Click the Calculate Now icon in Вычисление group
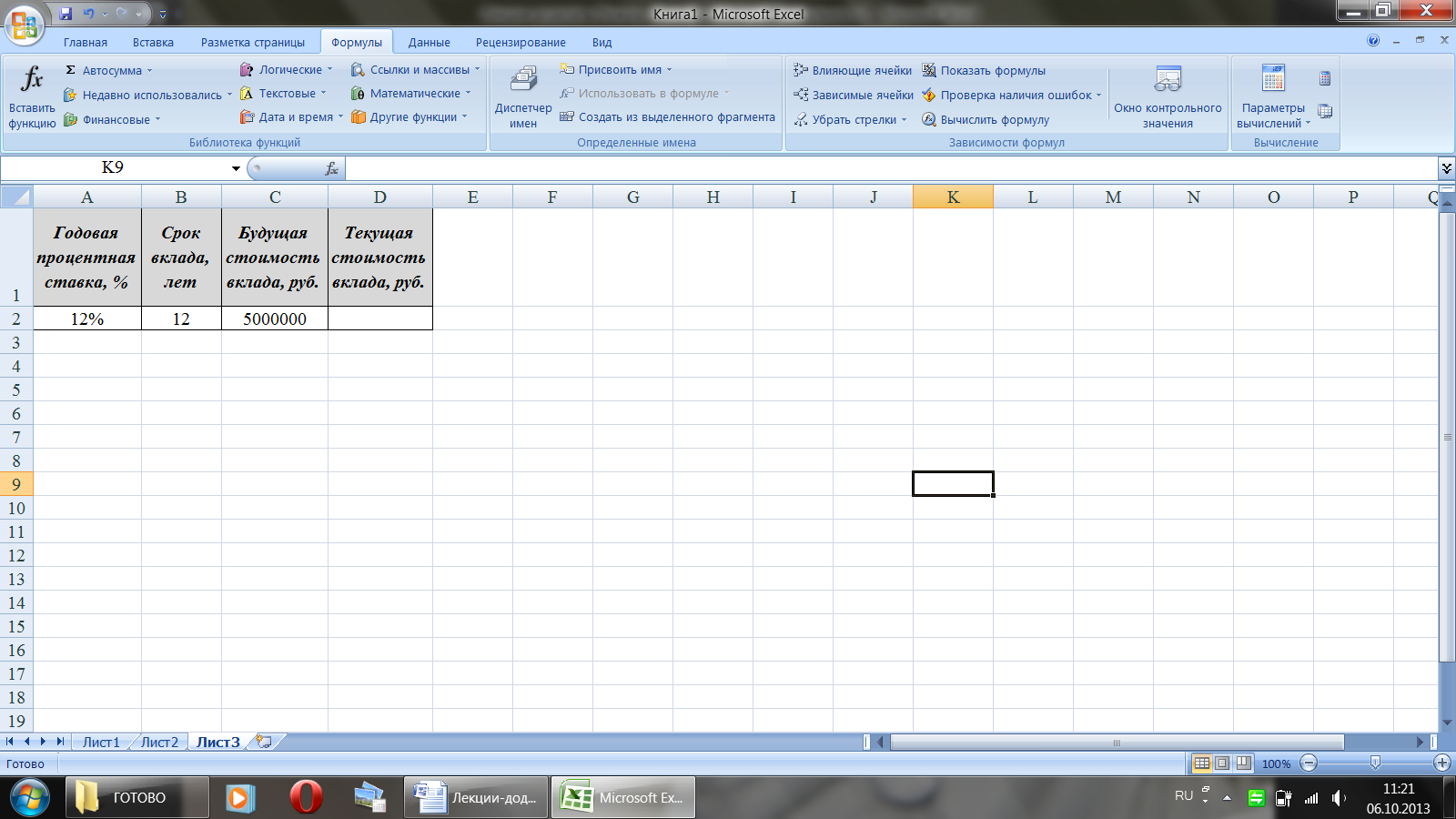This screenshot has height=819, width=1456. tap(1325, 78)
